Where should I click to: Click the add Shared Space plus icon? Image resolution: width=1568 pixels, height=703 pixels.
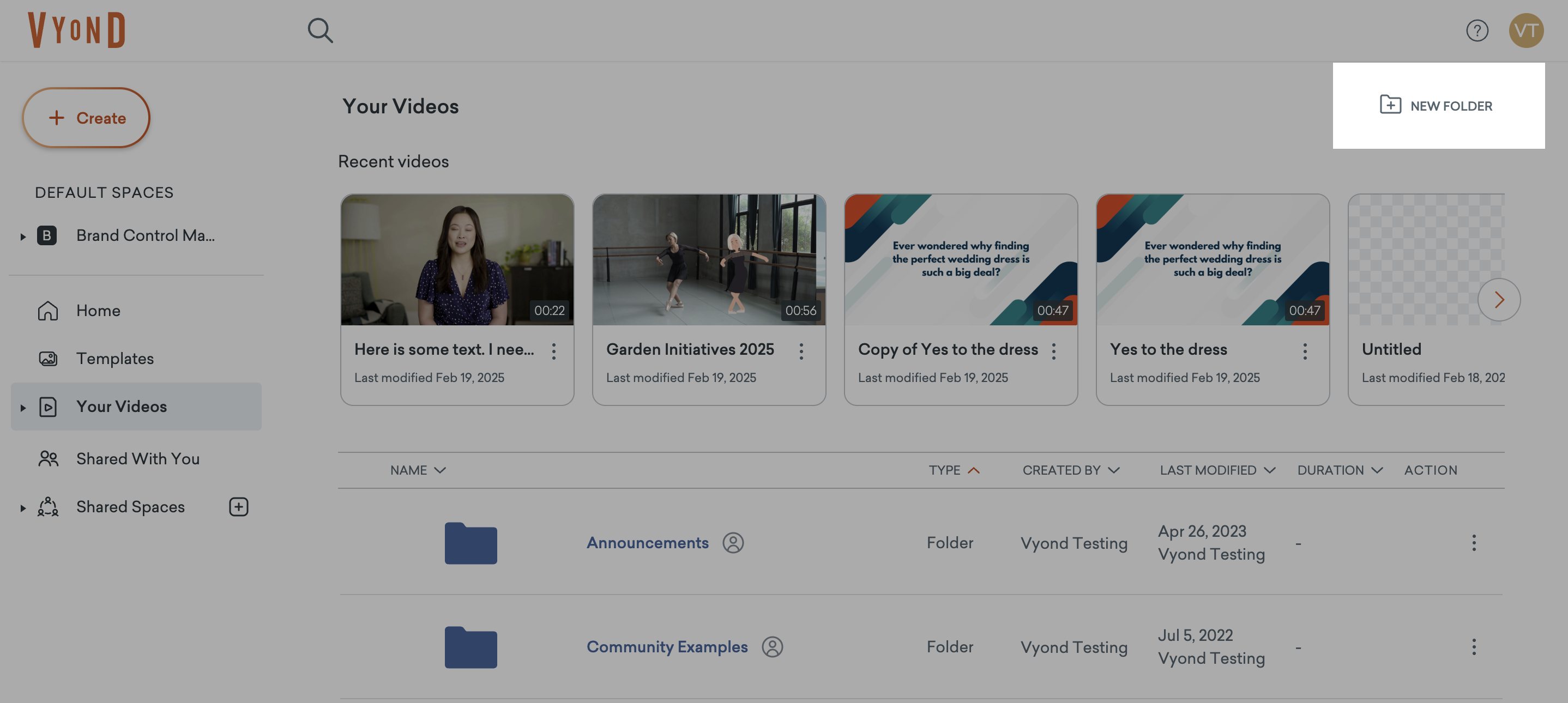pos(238,506)
